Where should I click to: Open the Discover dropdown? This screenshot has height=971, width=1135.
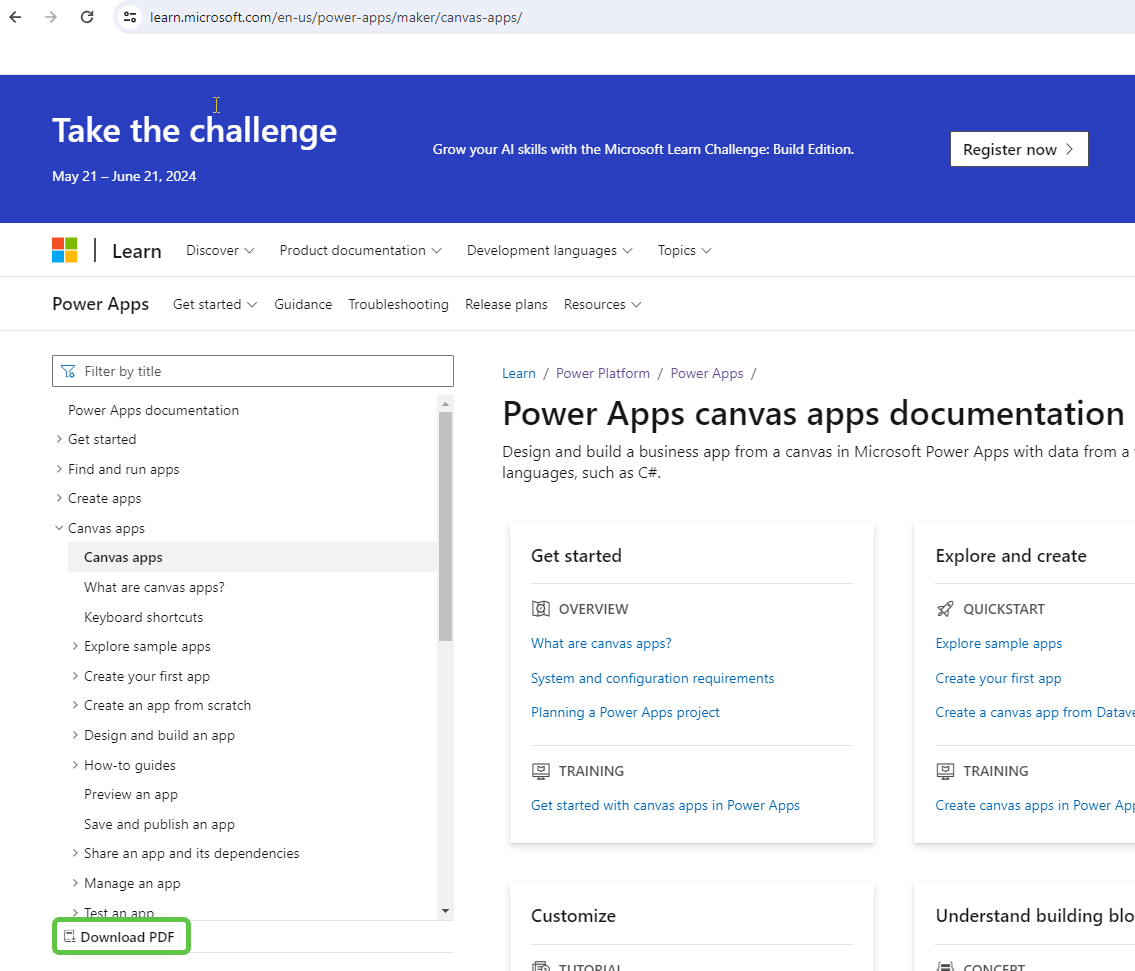[219, 250]
